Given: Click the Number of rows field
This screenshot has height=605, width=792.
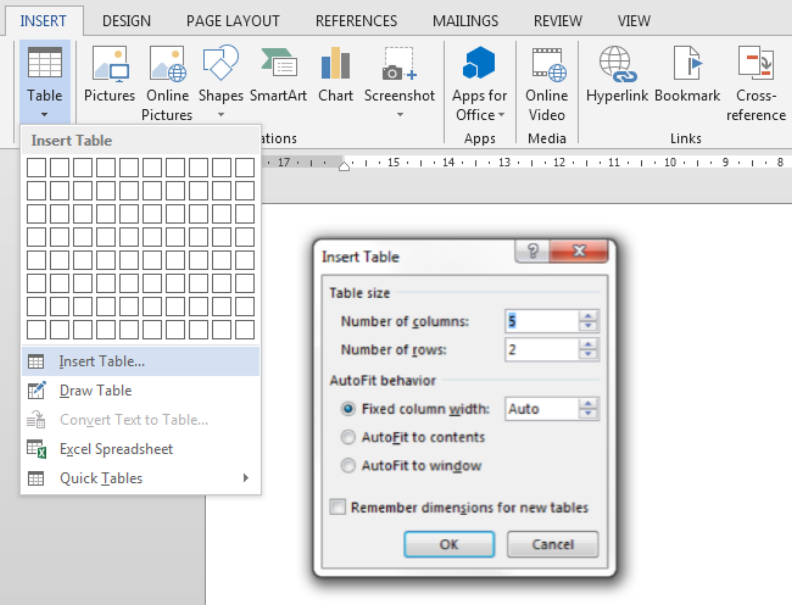Looking at the screenshot, I should [x=541, y=350].
